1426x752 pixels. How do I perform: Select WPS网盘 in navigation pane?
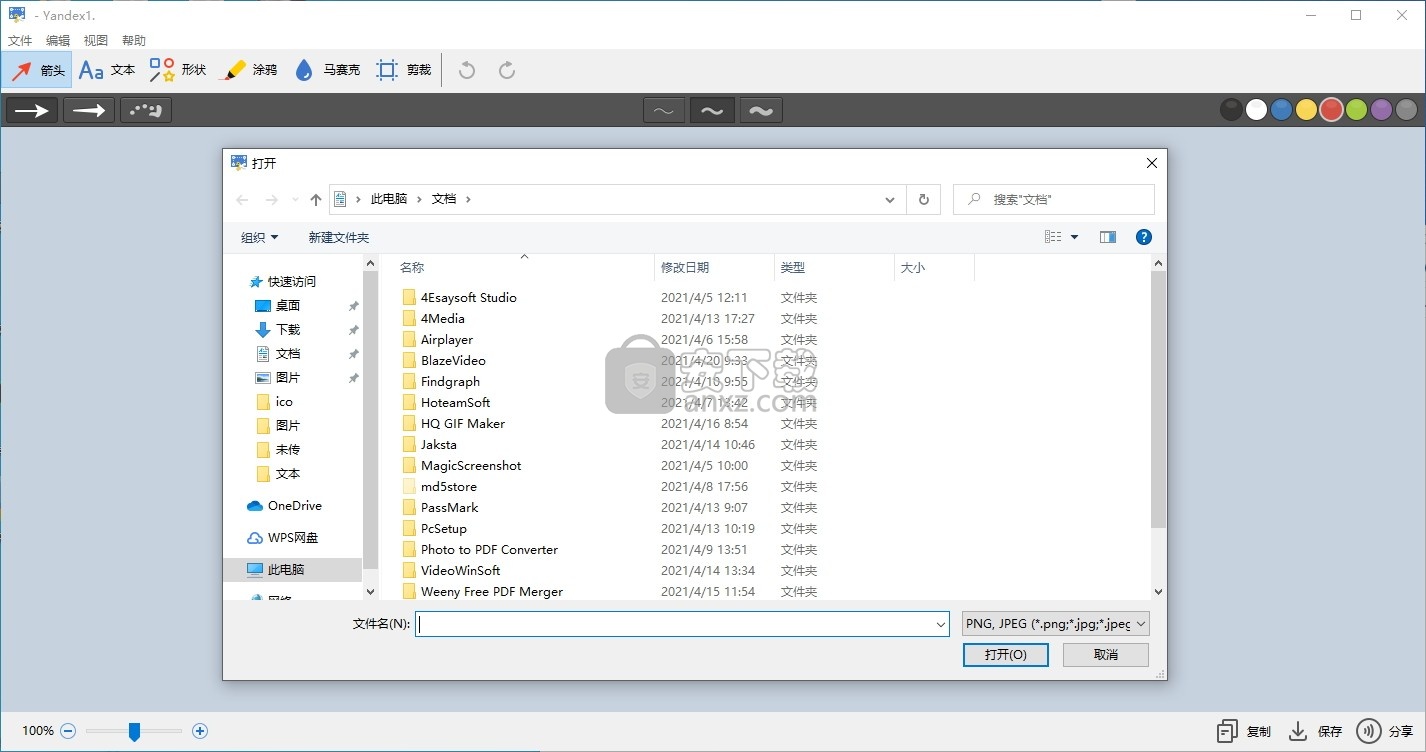292,538
